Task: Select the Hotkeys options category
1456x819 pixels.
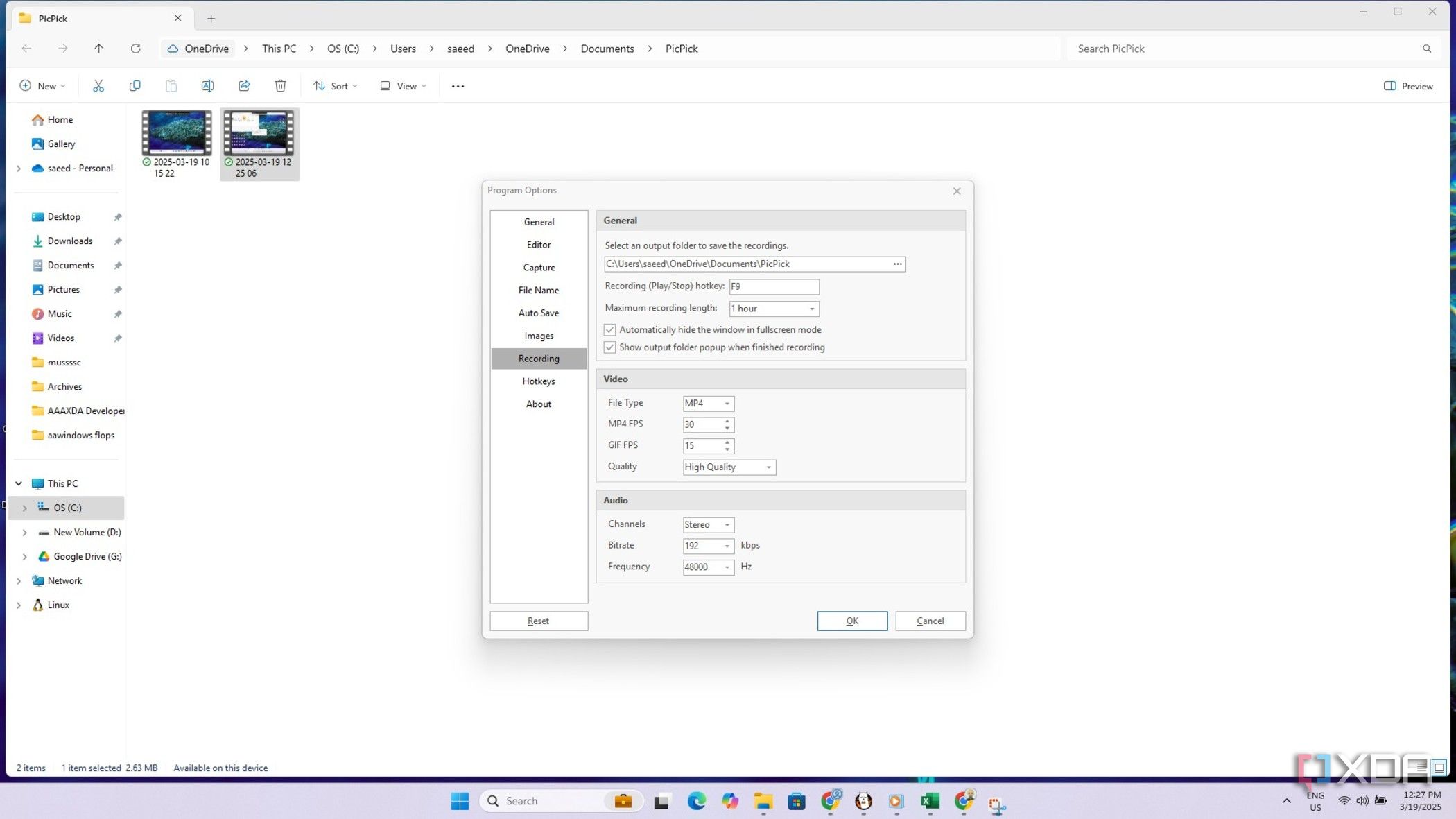Action: [539, 381]
